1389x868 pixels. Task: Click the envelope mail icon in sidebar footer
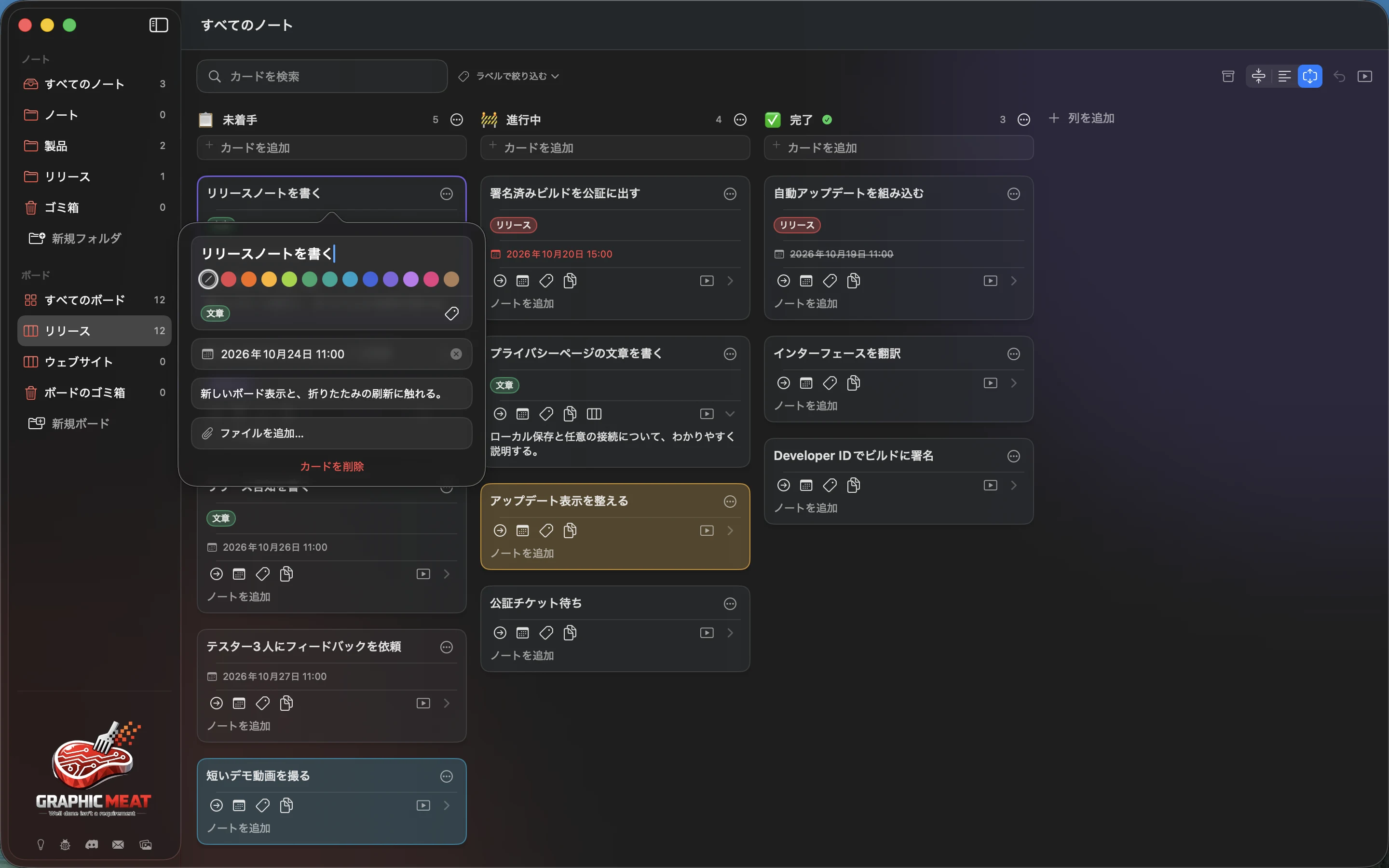pos(118,844)
